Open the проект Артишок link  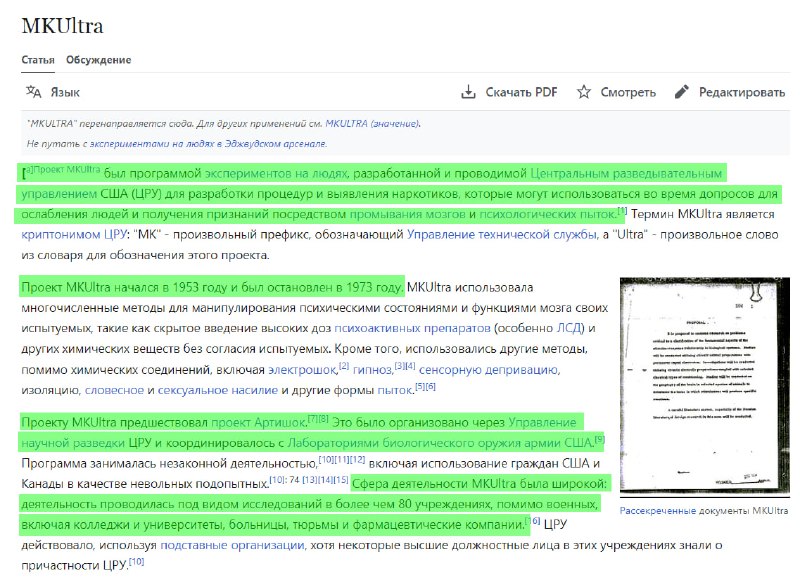[258, 422]
